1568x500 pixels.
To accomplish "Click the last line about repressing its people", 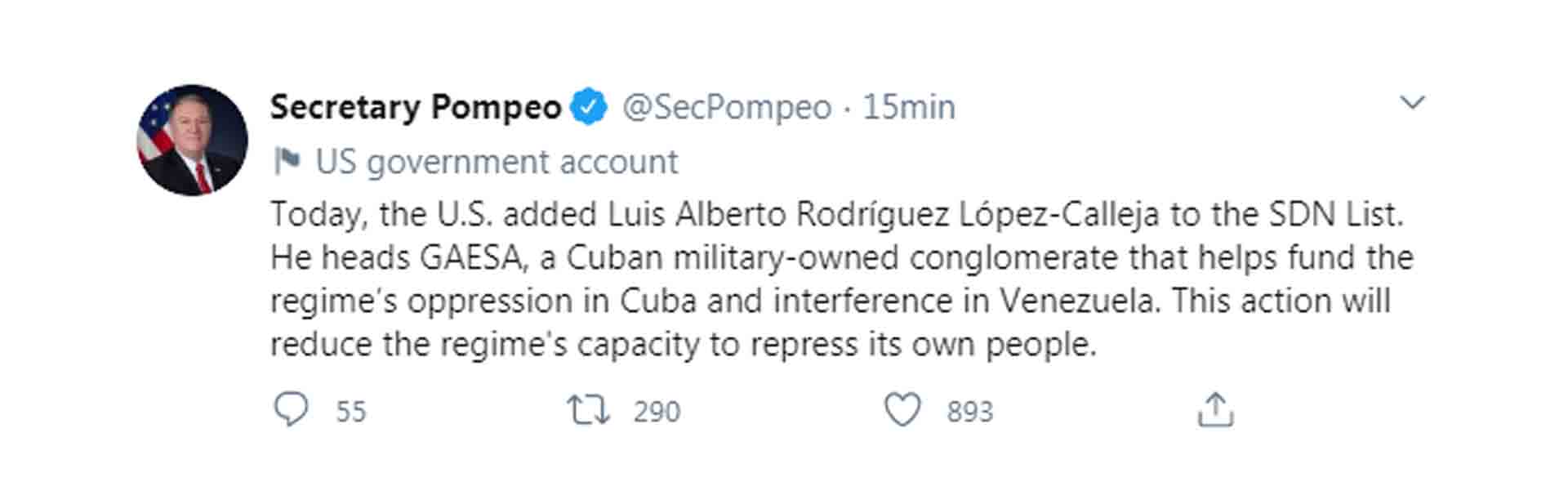I will point(684,344).
